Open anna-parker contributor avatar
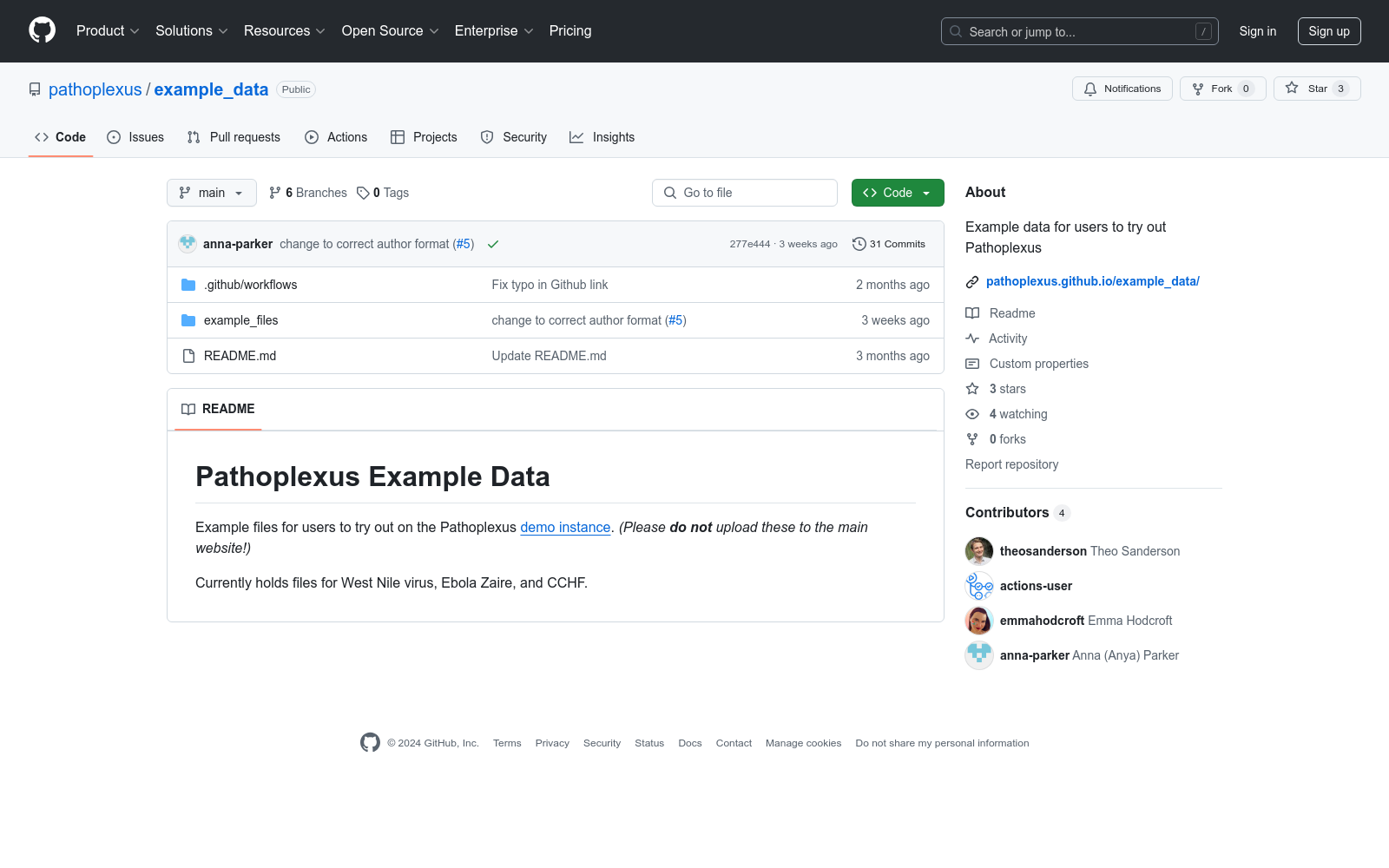This screenshot has width=1389, height=868. click(979, 655)
